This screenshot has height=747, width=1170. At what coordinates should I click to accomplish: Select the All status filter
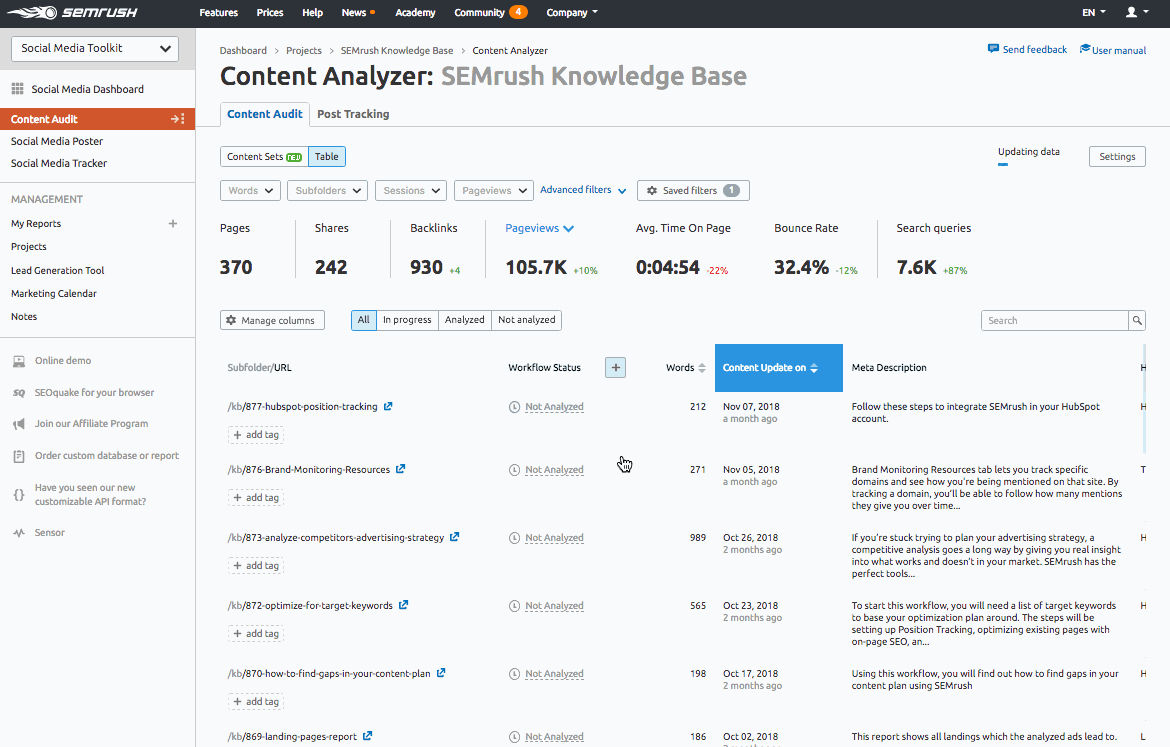pos(363,320)
